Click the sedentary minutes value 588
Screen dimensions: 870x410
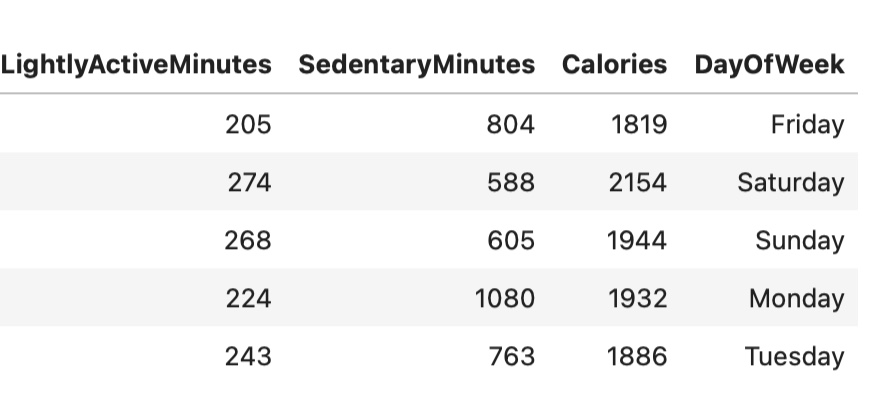511,183
